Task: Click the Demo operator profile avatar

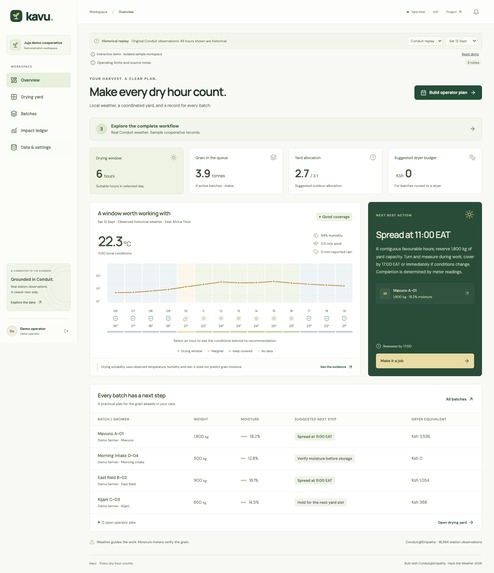Action: click(x=12, y=331)
